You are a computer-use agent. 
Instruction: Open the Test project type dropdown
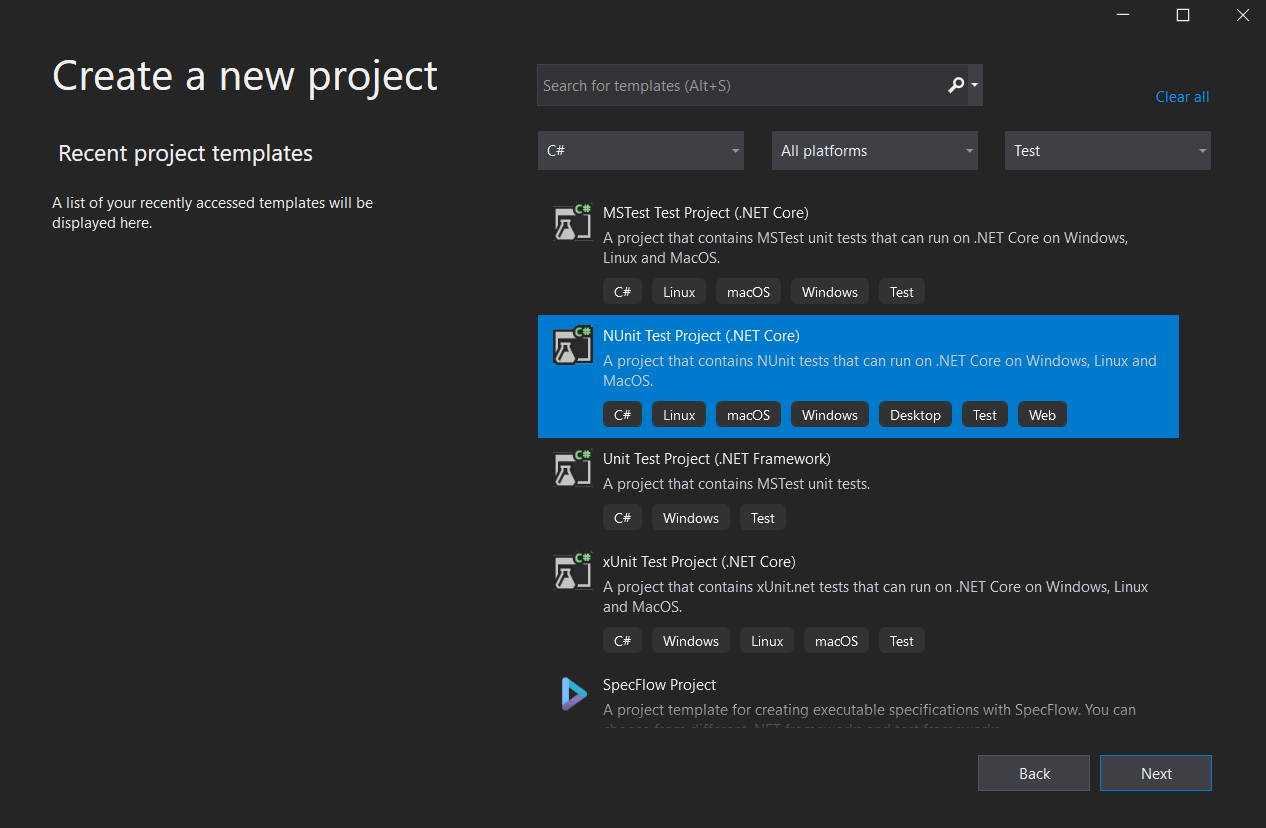pos(1107,150)
